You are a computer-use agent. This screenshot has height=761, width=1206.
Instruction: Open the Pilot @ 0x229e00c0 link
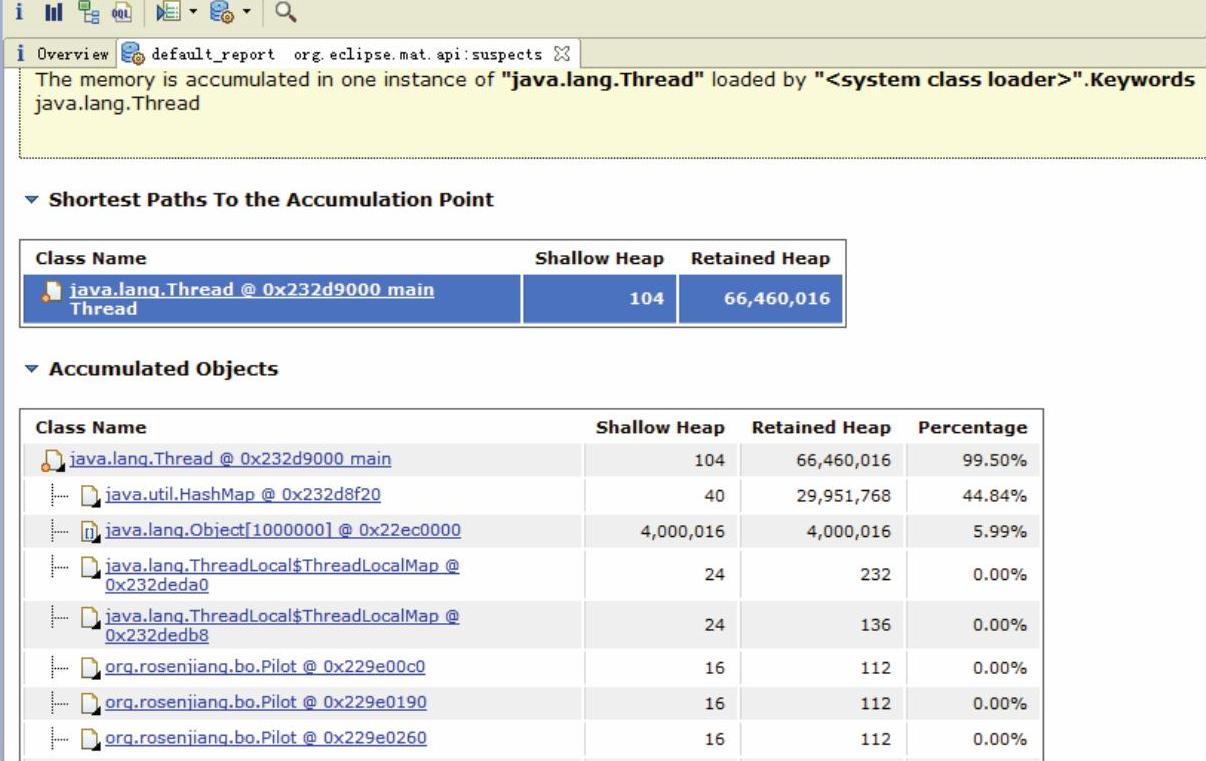[x=265, y=667]
